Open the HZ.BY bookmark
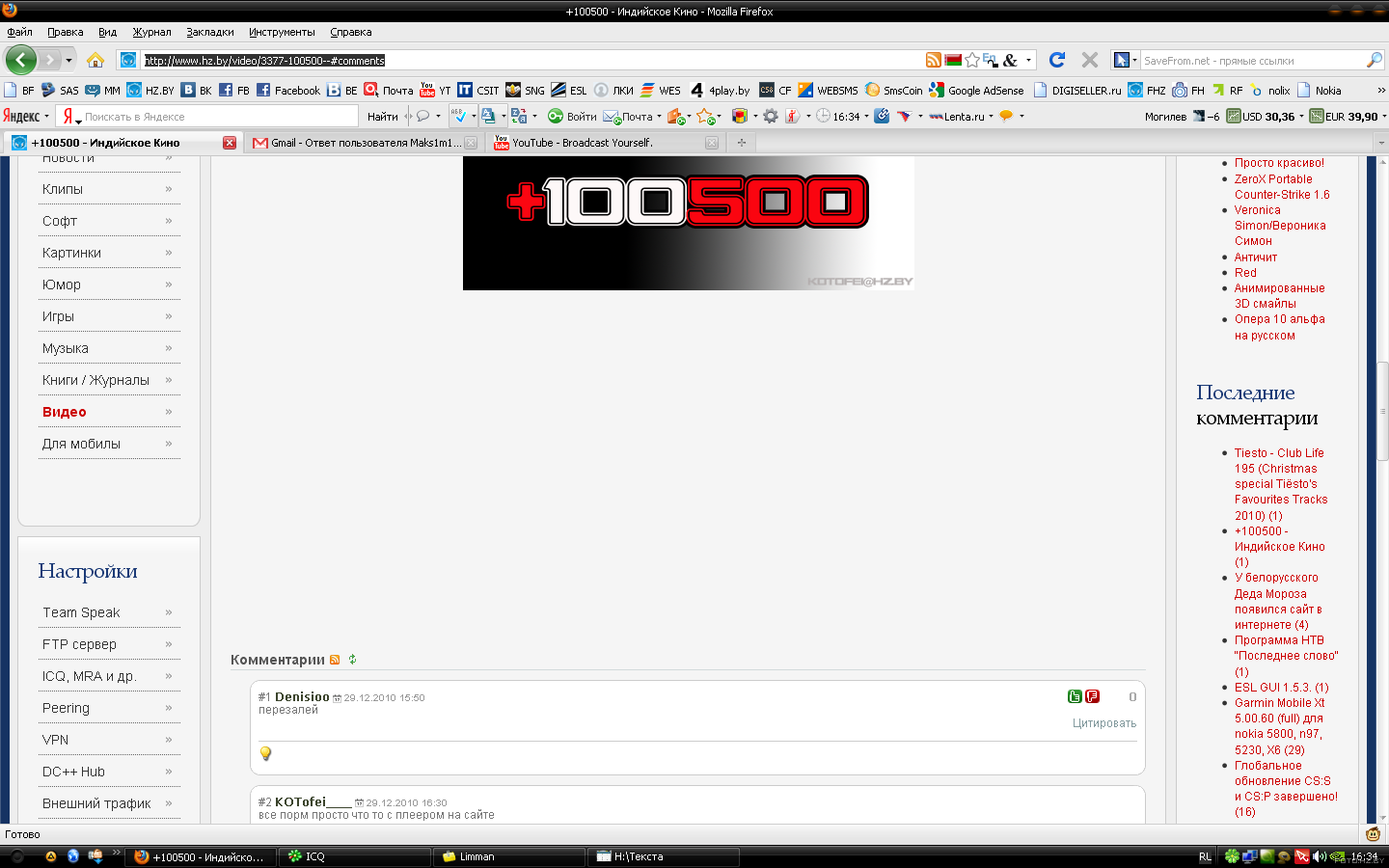The image size is (1389, 868). (150, 90)
